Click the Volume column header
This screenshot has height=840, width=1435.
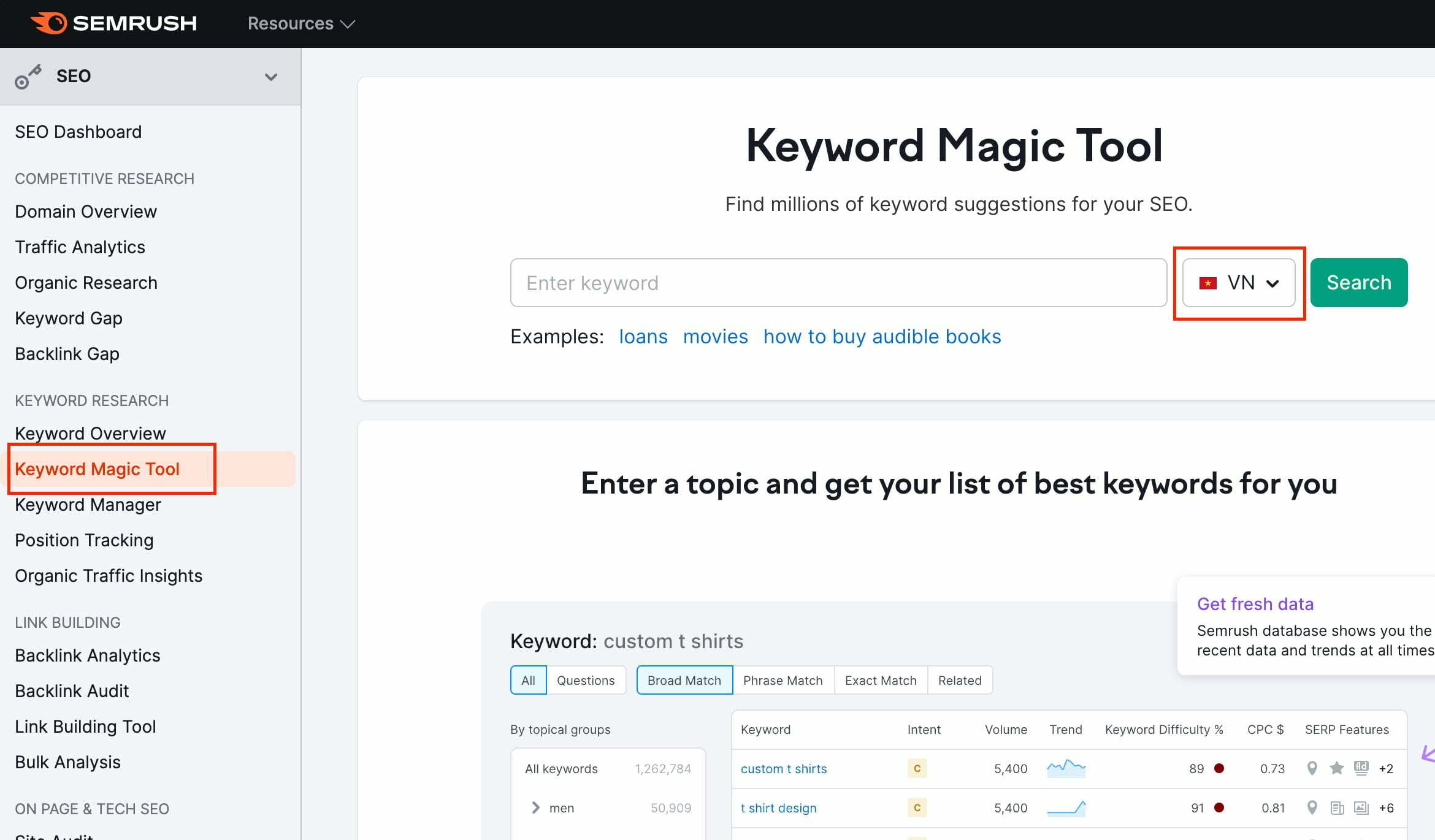(1006, 729)
